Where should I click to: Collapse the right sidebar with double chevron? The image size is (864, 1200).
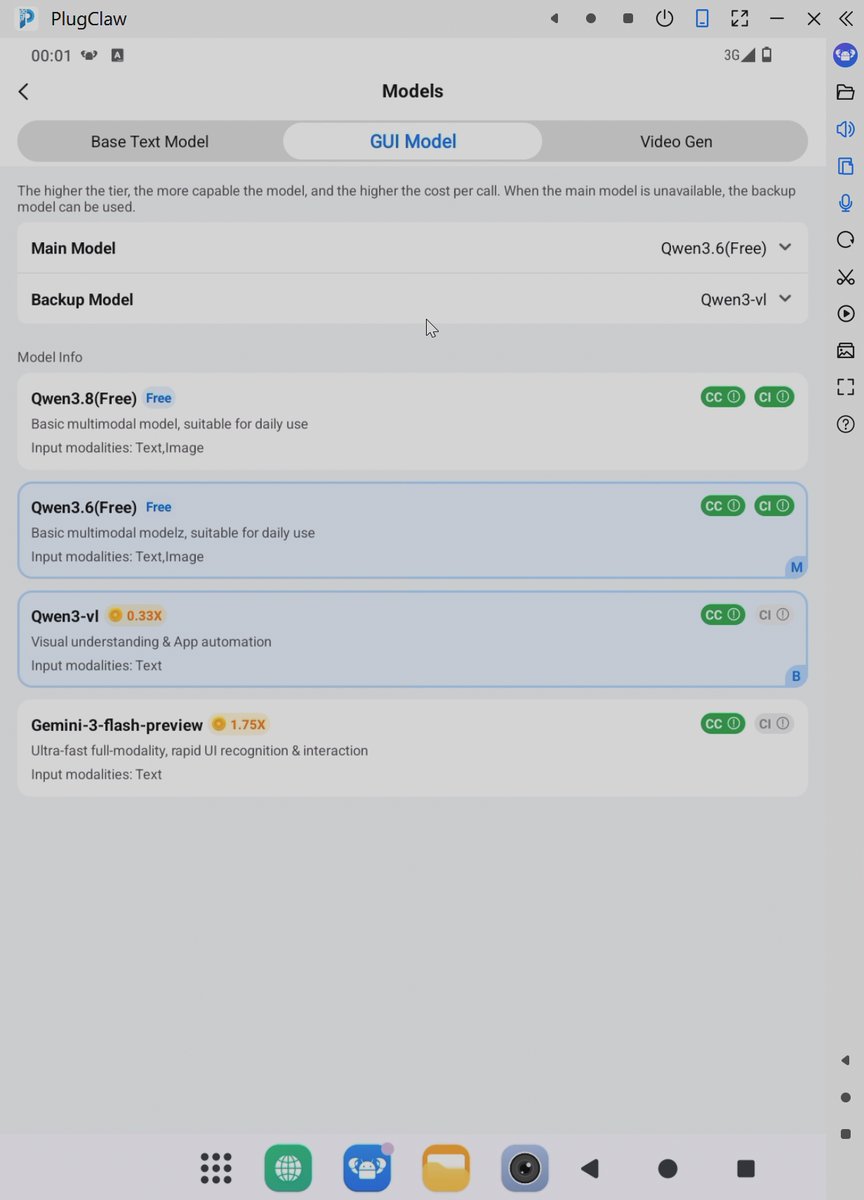coord(845,18)
